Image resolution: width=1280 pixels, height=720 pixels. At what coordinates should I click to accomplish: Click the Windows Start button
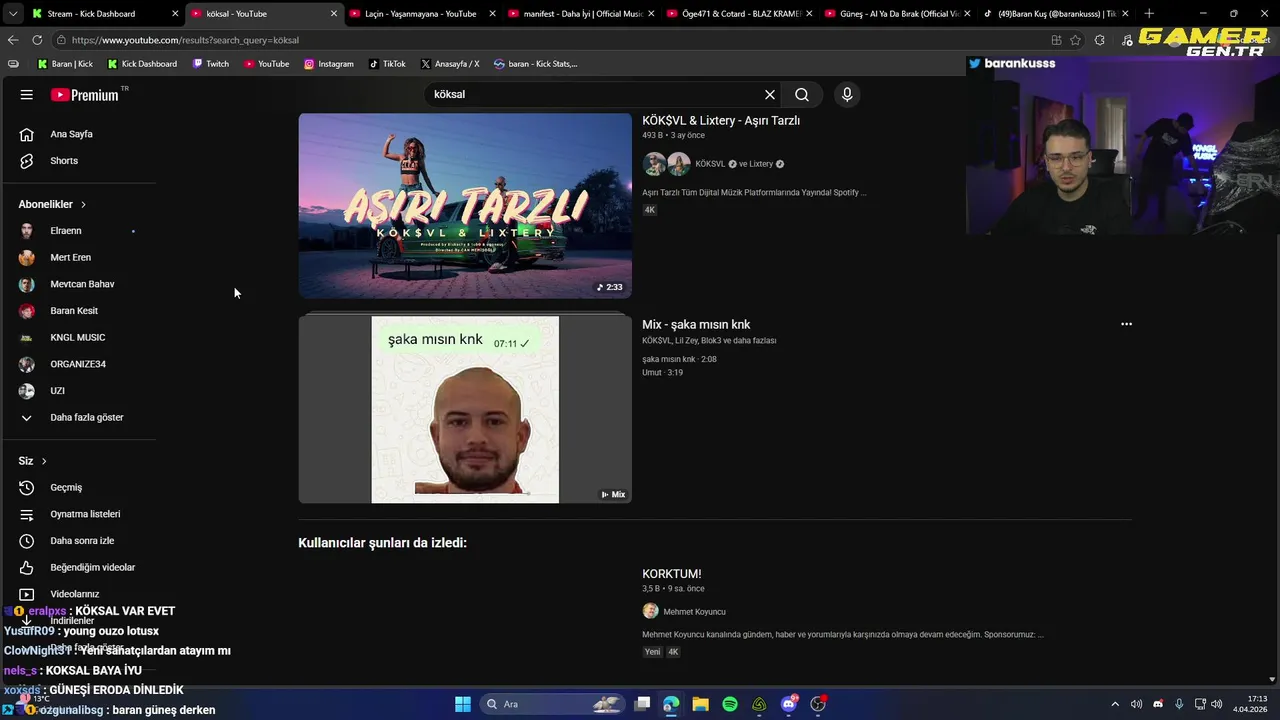(x=463, y=704)
